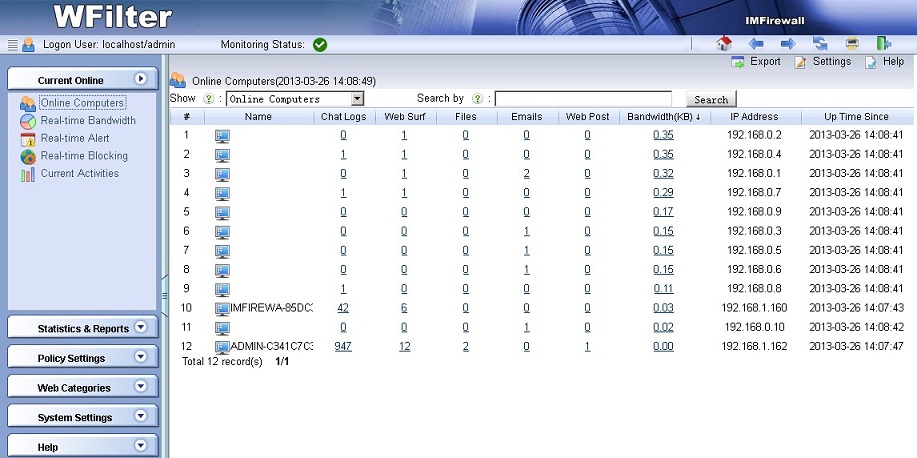Image resolution: width=917 pixels, height=458 pixels.
Task: Click the Export icon
Action: (x=738, y=62)
